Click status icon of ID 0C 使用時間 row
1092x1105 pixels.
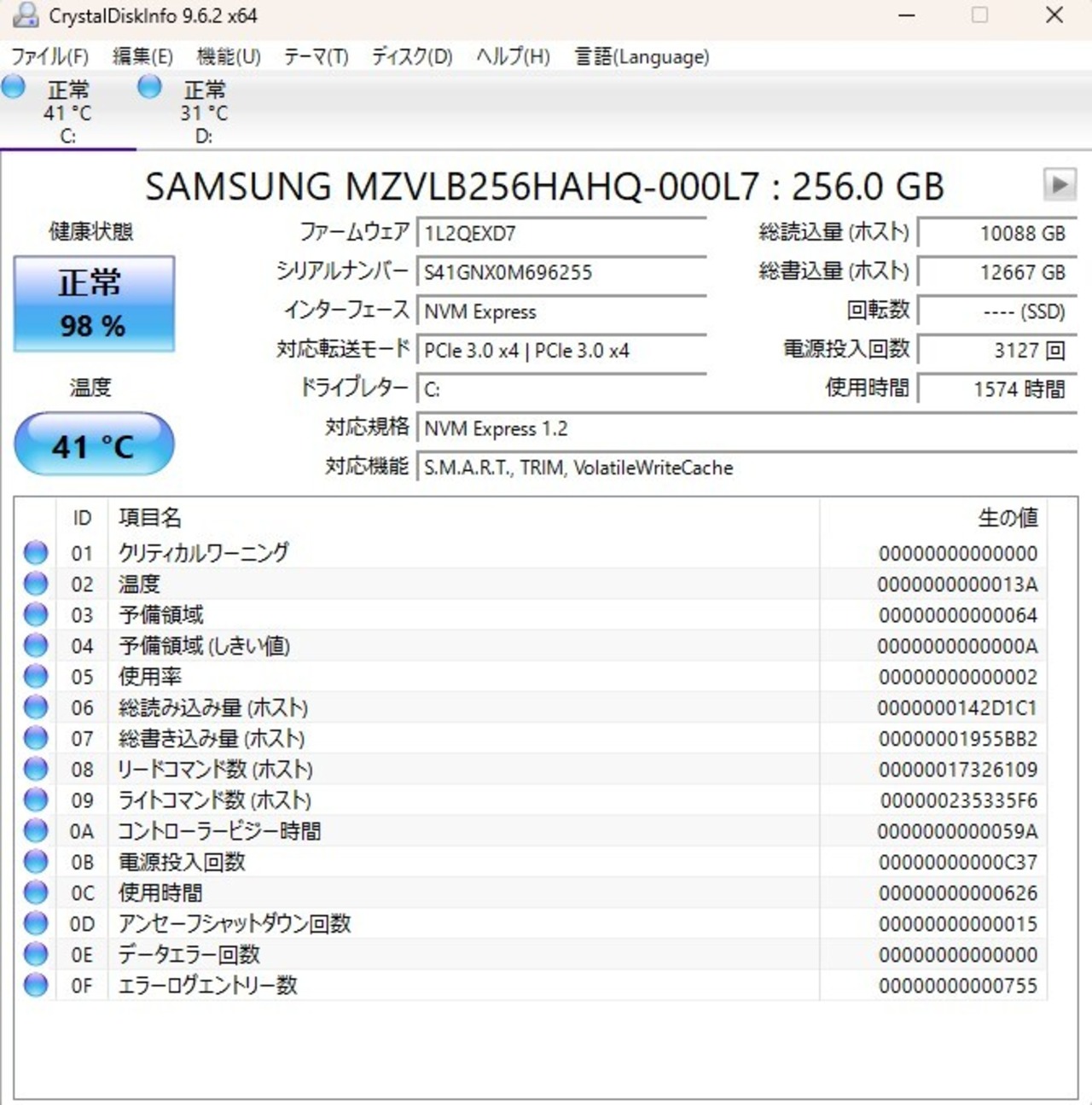pos(36,892)
